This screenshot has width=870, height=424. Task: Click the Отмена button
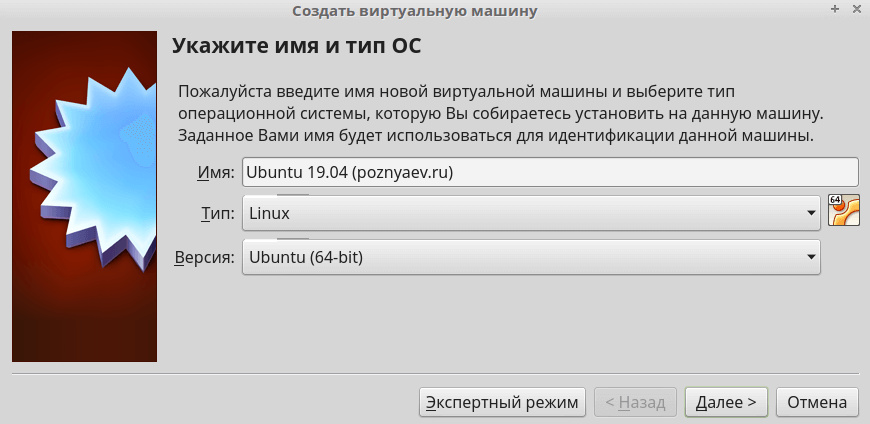[817, 402]
